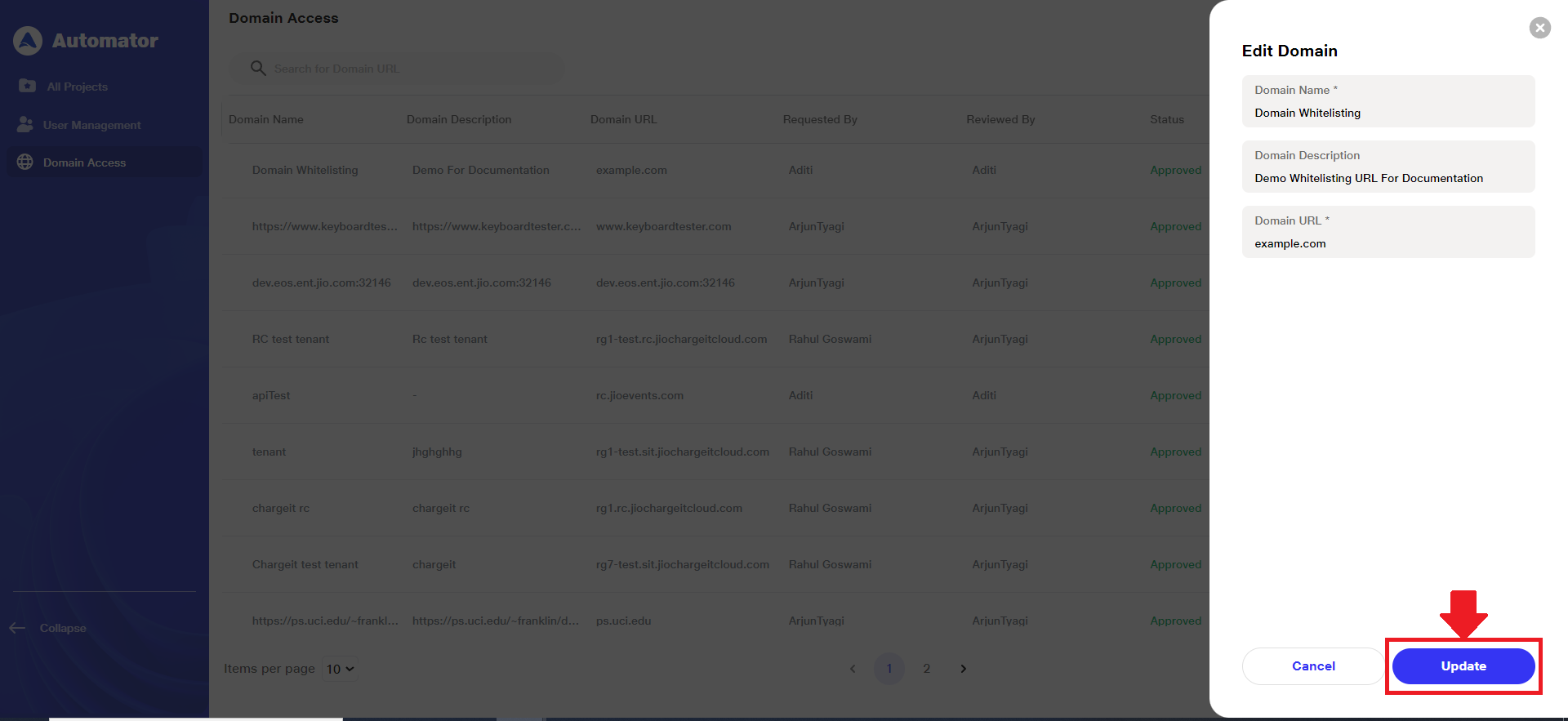This screenshot has height=721, width=1568.
Task: Open the items per page dropdown
Action: pyautogui.click(x=340, y=669)
